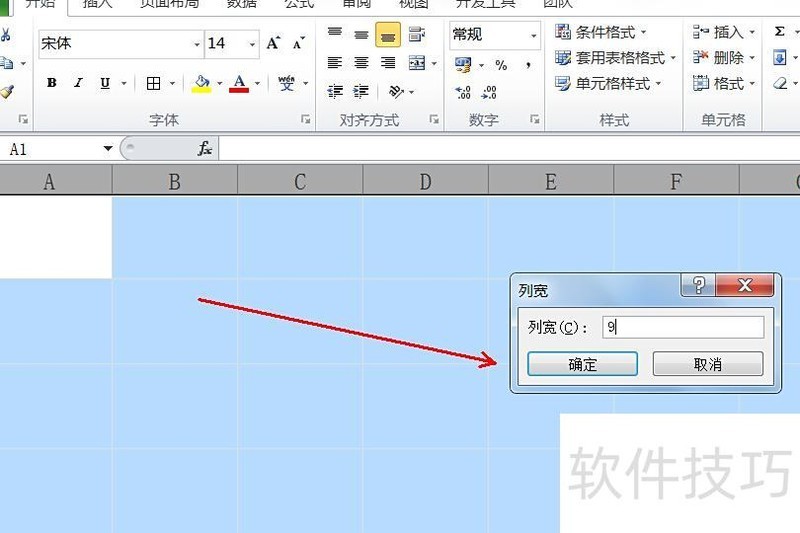Align text left
Image resolution: width=800 pixels, height=533 pixels.
(x=335, y=63)
